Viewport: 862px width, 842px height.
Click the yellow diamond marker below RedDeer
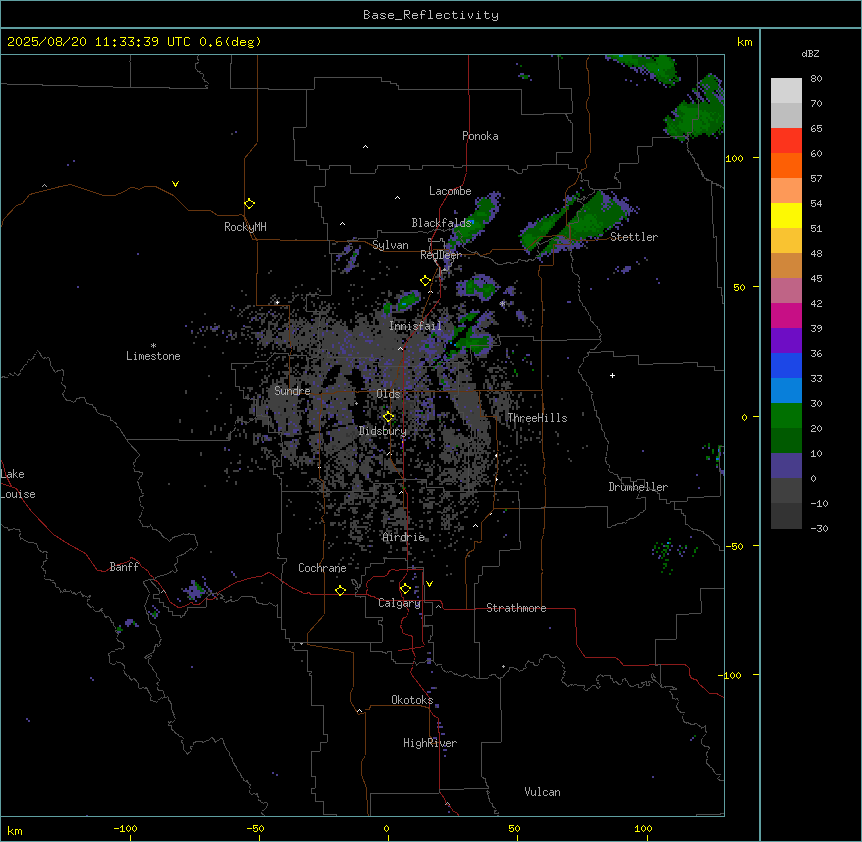click(426, 281)
